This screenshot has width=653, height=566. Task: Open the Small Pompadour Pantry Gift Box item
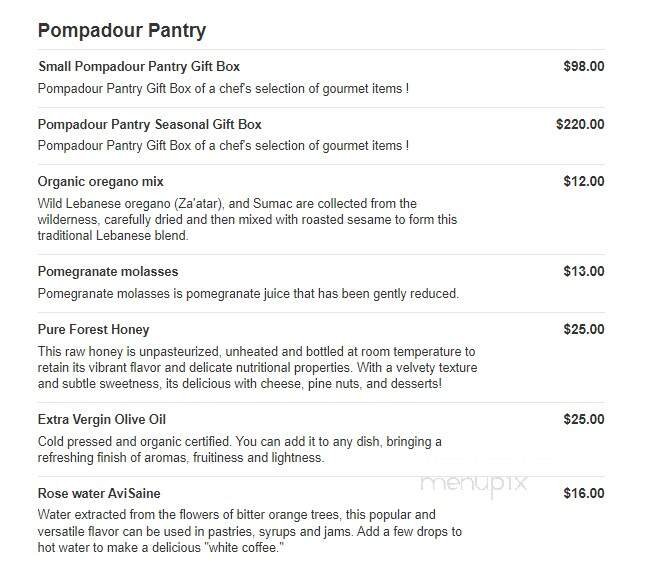(x=138, y=67)
